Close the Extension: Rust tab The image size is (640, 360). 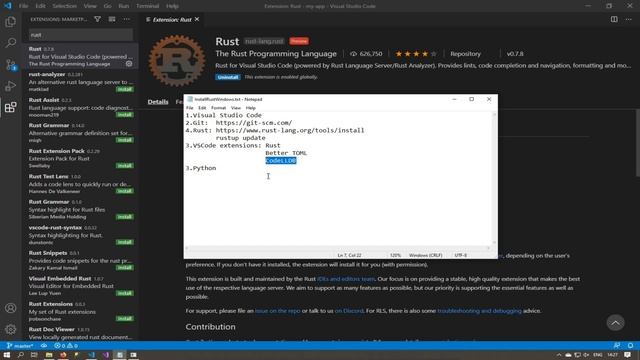[197, 19]
